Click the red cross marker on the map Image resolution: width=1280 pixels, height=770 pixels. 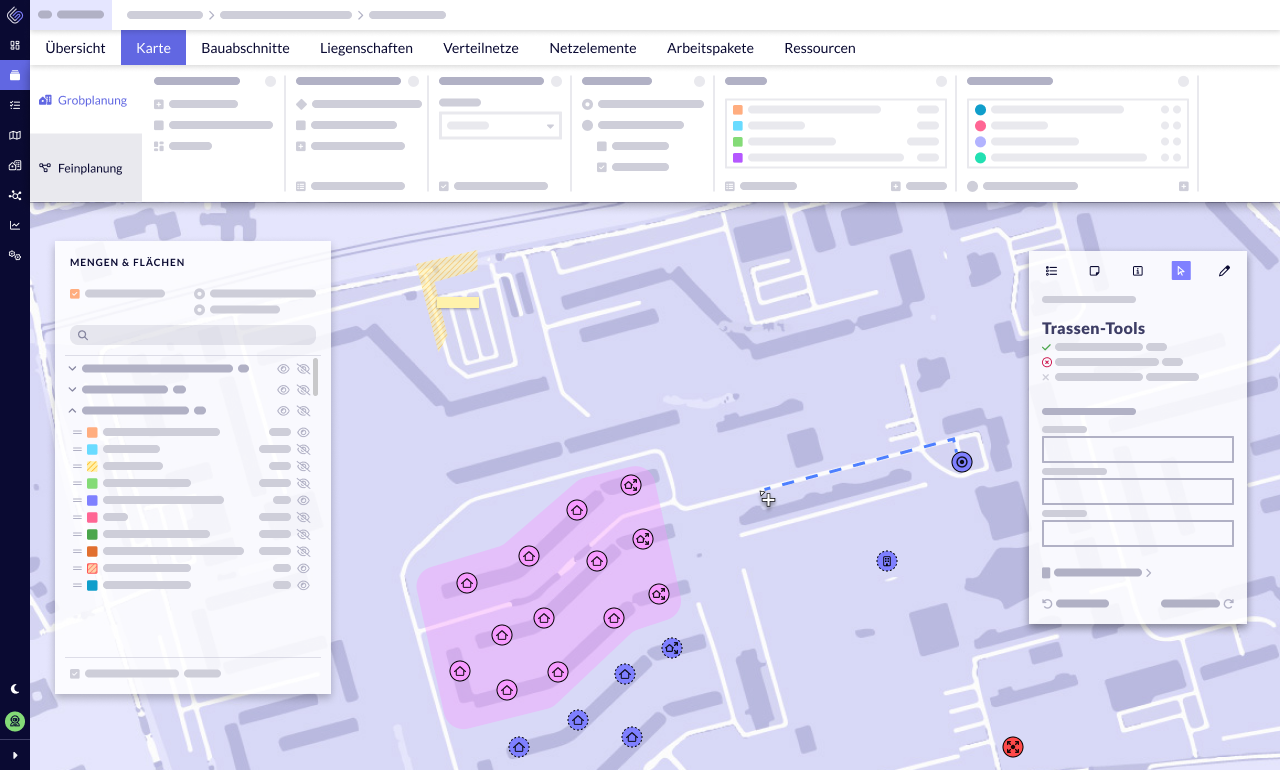pos(1013,747)
